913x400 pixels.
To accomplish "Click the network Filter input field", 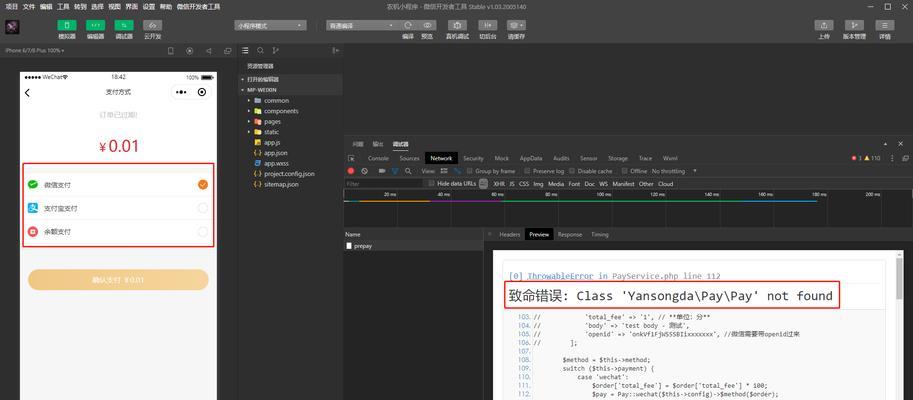I will pyautogui.click(x=383, y=183).
